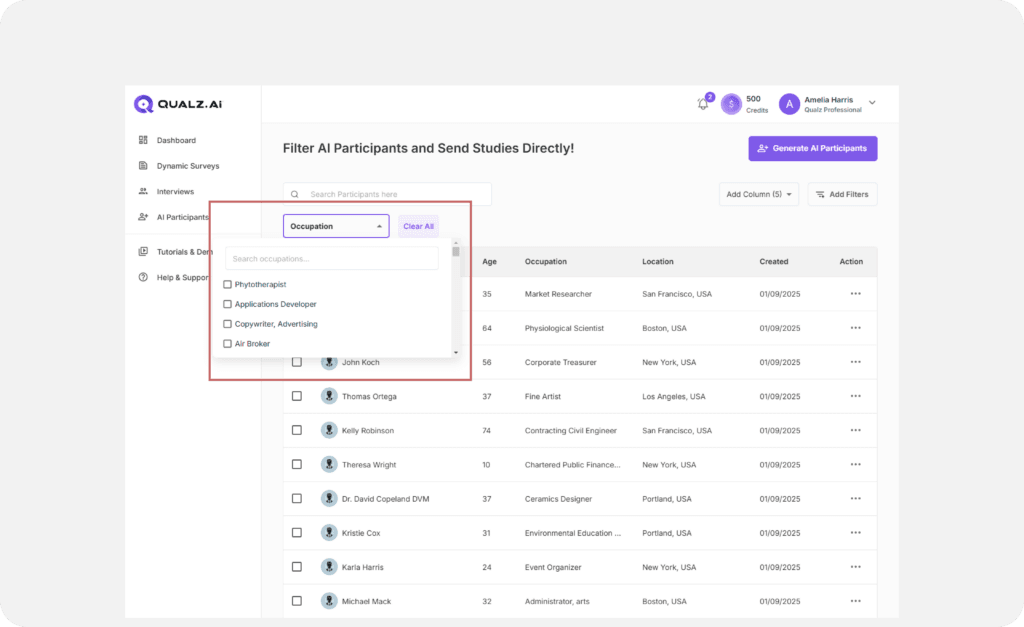Click the occupation list scrollbar down arrow
Screen dimensions: 1024x627
(456, 352)
